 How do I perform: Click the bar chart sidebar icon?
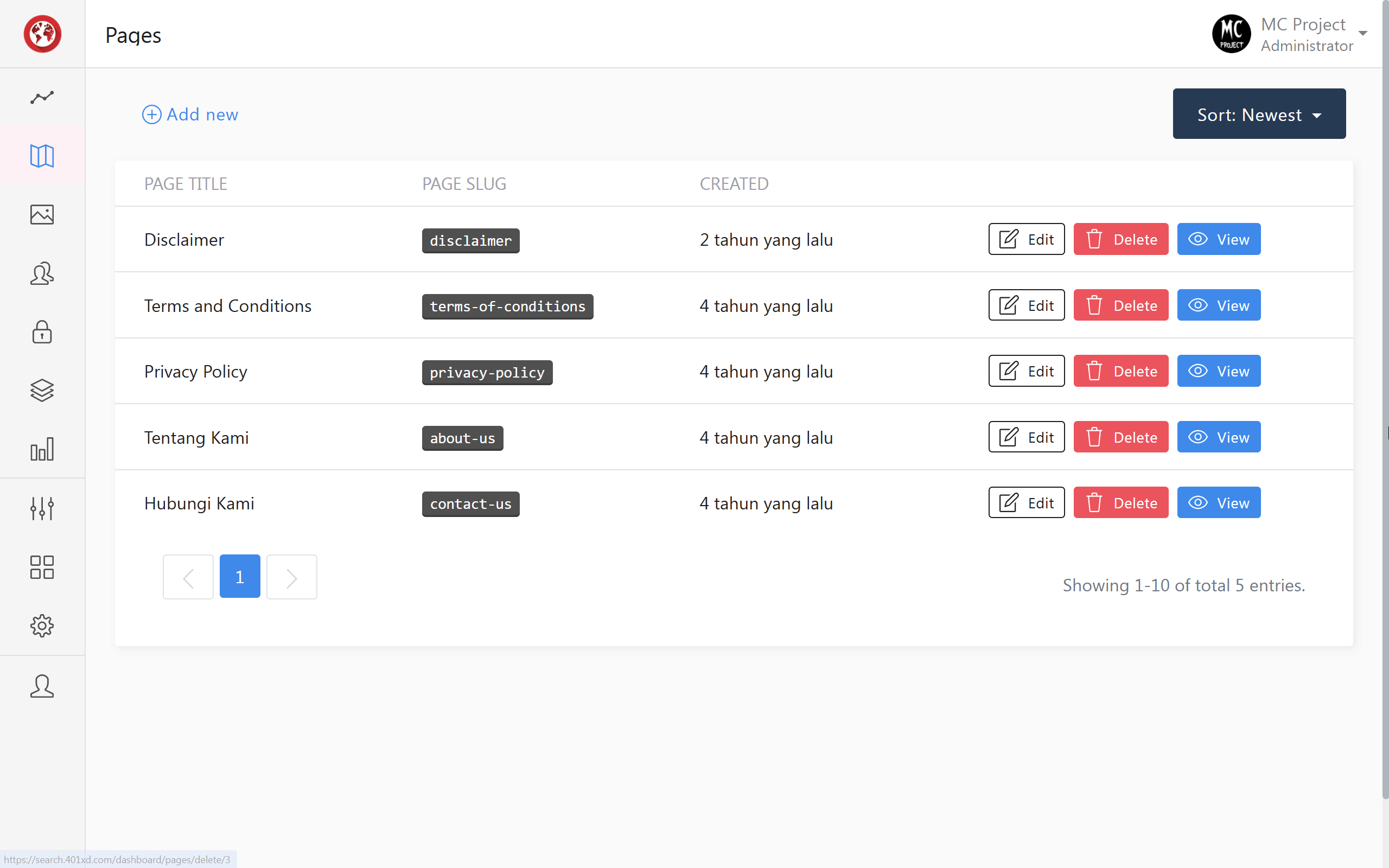tap(42, 449)
